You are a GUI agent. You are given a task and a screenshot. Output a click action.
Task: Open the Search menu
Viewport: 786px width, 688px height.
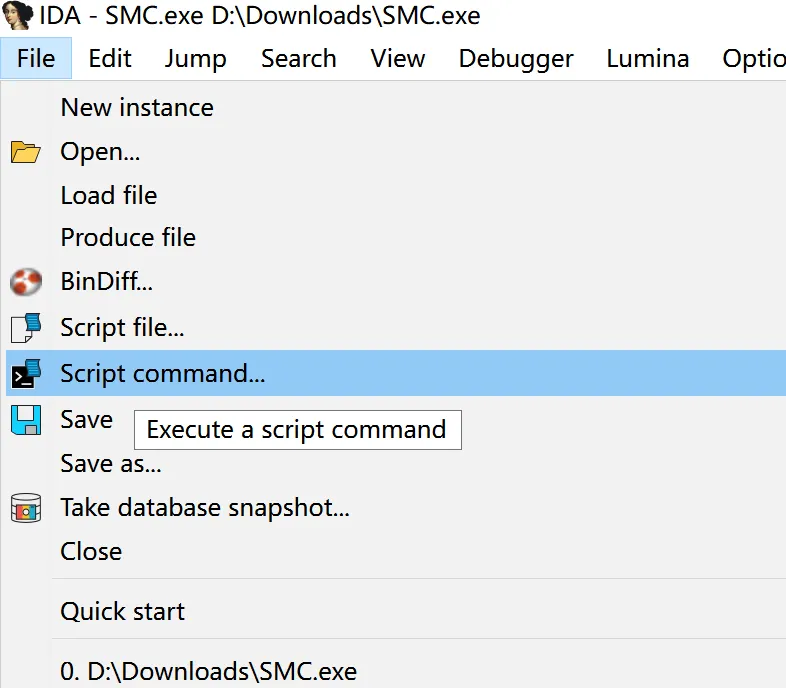[x=299, y=58]
